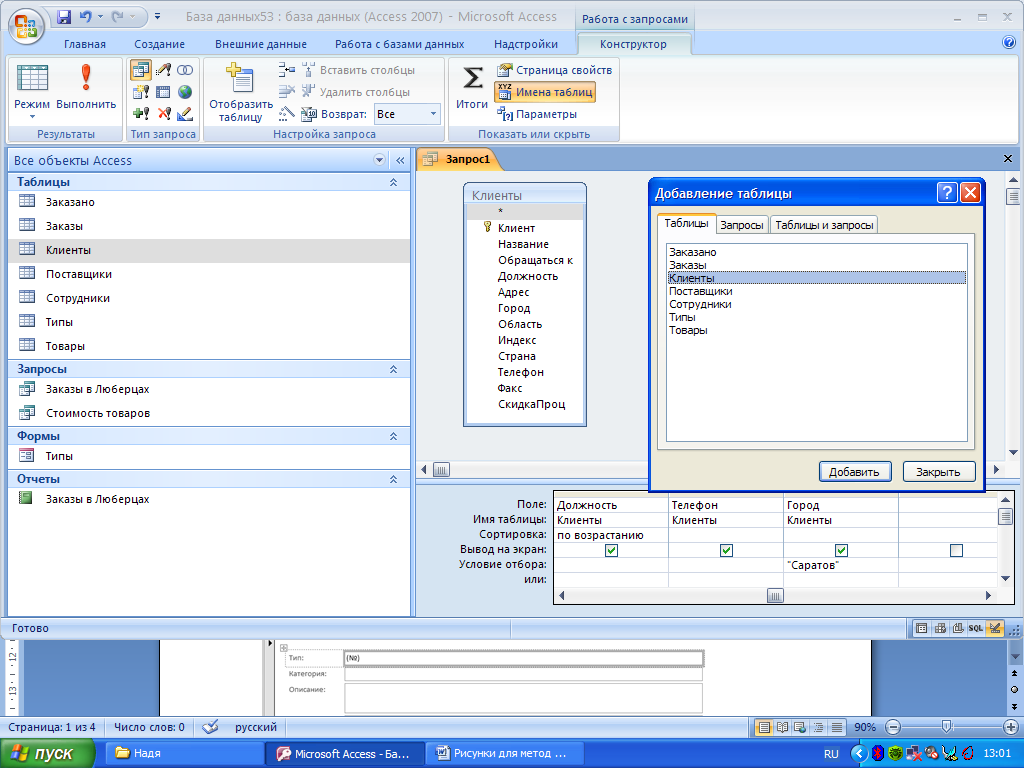This screenshot has width=1024, height=768.
Task: Click the query grid horizontal scrollbar thumb
Action: coord(775,596)
